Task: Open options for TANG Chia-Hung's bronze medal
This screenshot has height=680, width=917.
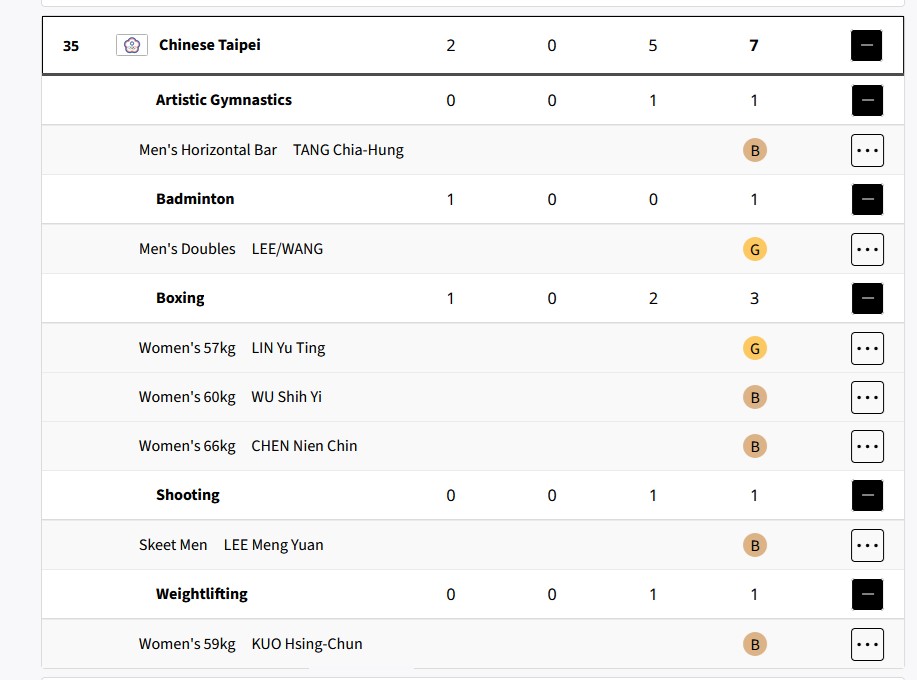Action: tap(866, 149)
